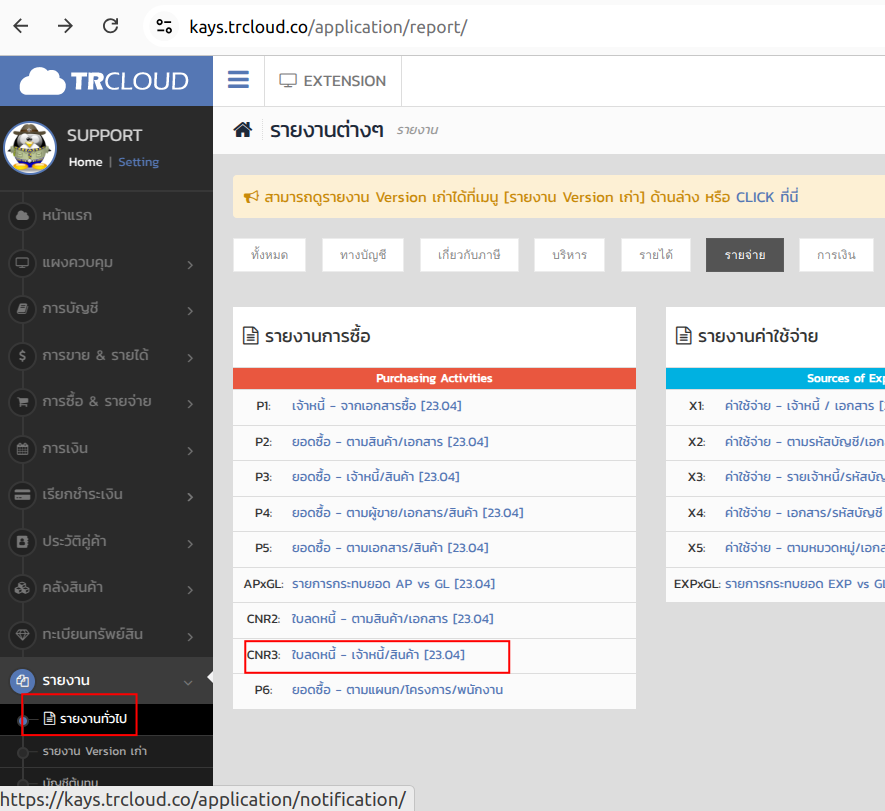Toggle the sidebar hamburger menu
Screen dimensions: 885x811
point(238,80)
